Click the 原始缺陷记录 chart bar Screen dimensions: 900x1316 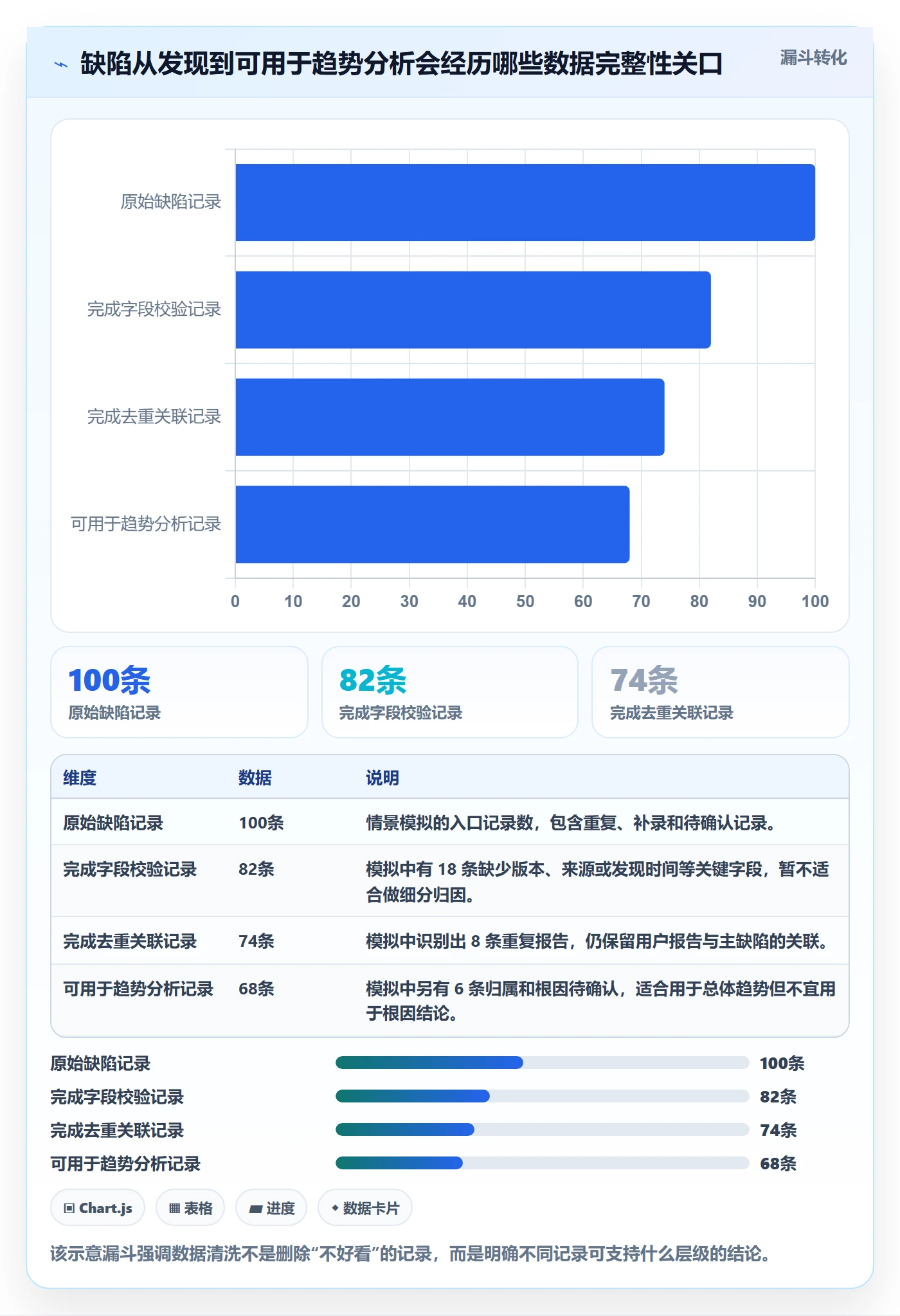click(525, 203)
